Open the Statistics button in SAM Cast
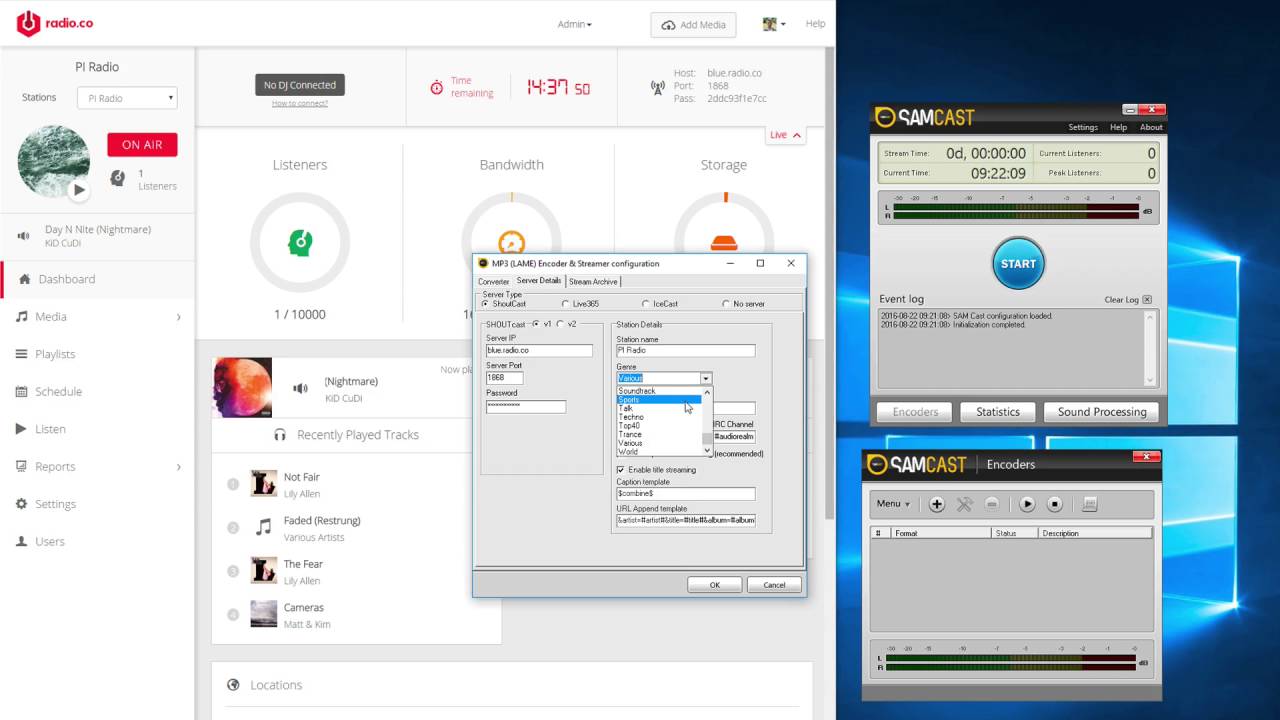 tap(998, 412)
